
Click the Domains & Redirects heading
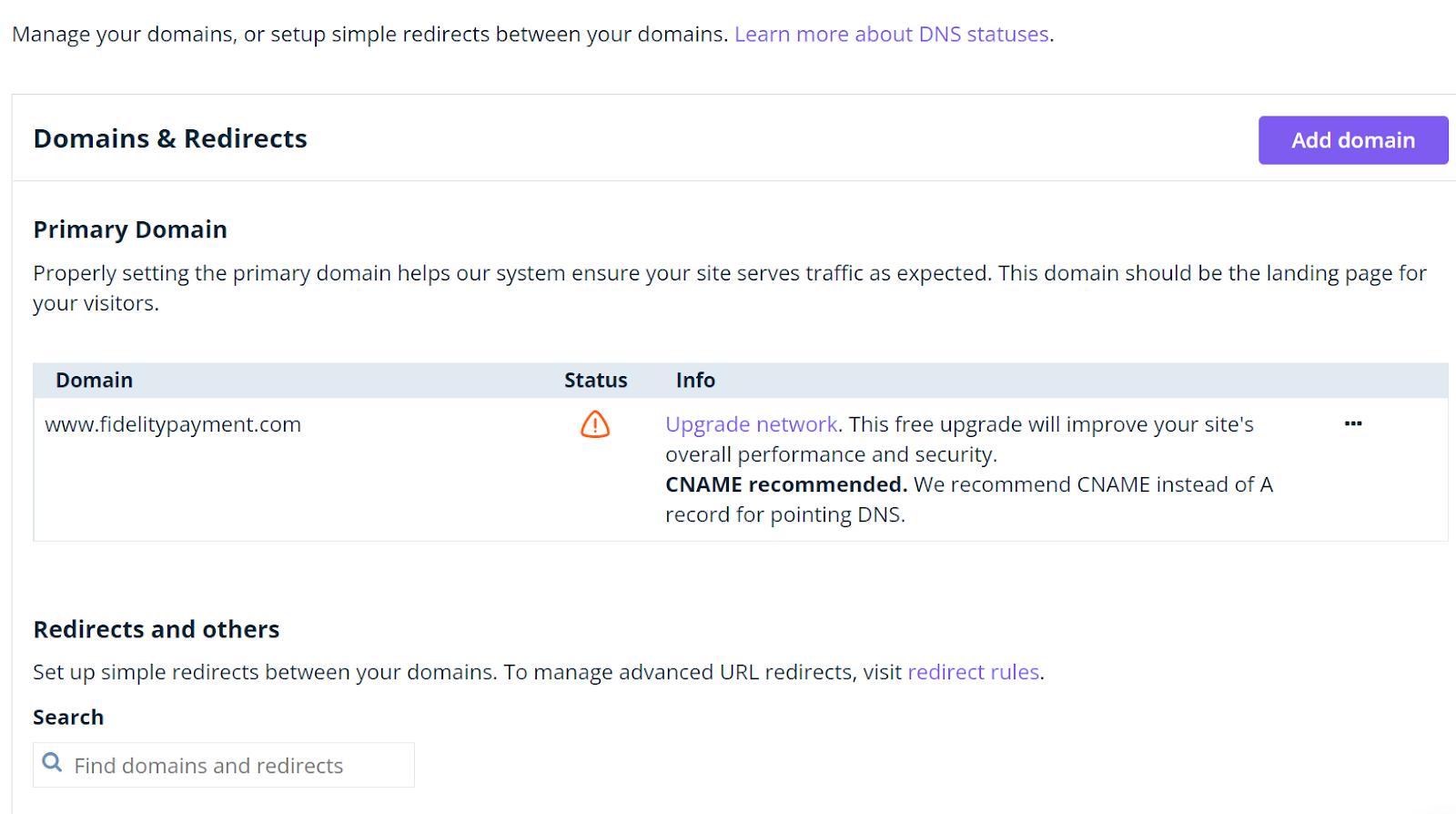pyautogui.click(x=170, y=138)
